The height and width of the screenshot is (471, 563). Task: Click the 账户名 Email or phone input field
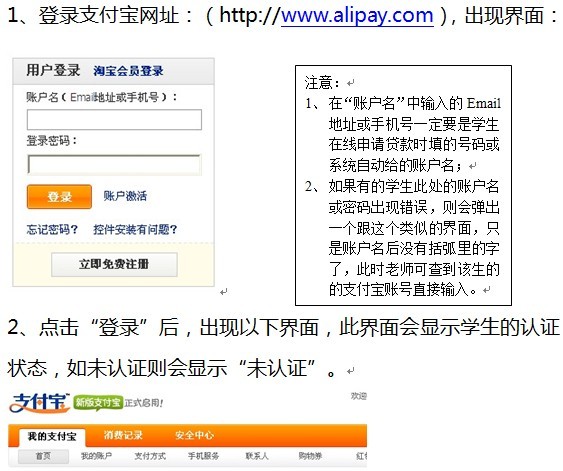click(x=114, y=120)
